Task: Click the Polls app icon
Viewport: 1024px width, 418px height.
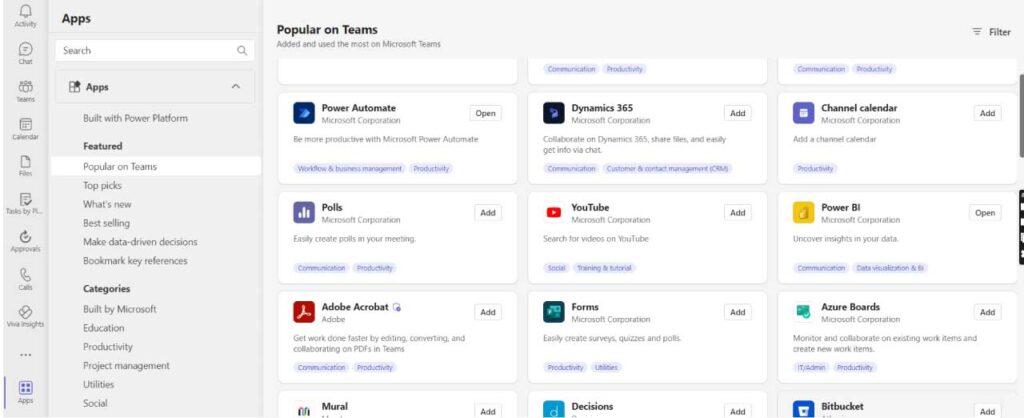Action: (x=304, y=212)
